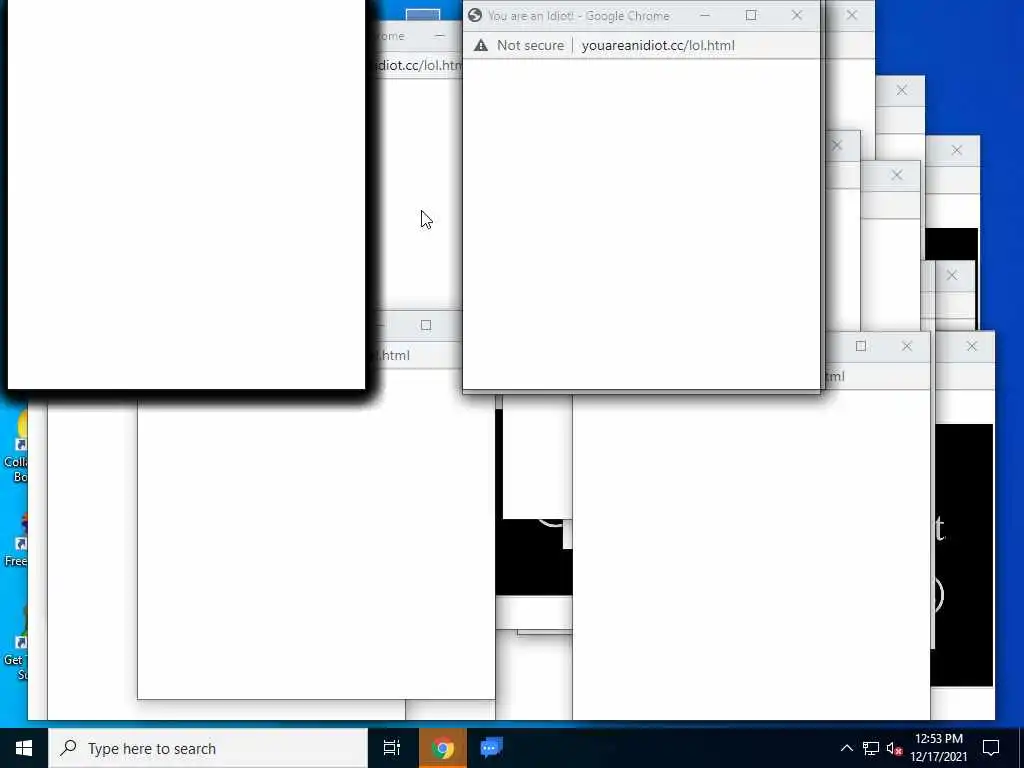Minimize the front 'You are an Idiot!' window

click(705, 15)
